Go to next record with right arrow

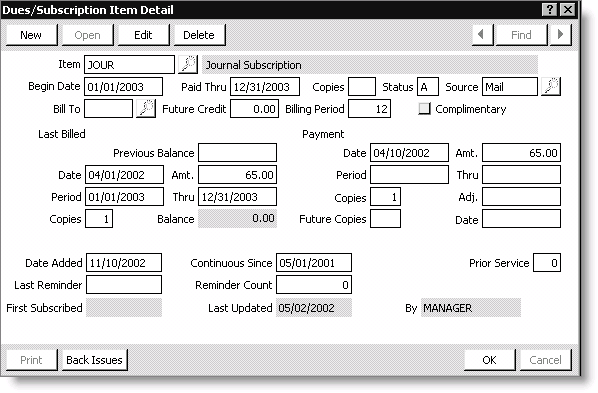pyautogui.click(x=561, y=35)
